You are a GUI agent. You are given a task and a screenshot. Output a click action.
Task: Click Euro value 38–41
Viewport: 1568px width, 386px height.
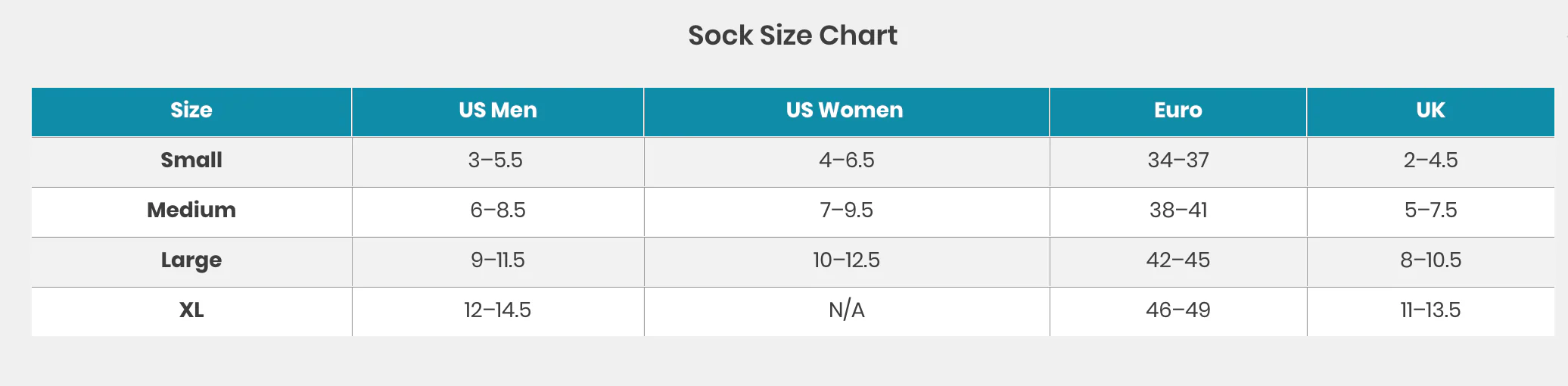click(1178, 210)
